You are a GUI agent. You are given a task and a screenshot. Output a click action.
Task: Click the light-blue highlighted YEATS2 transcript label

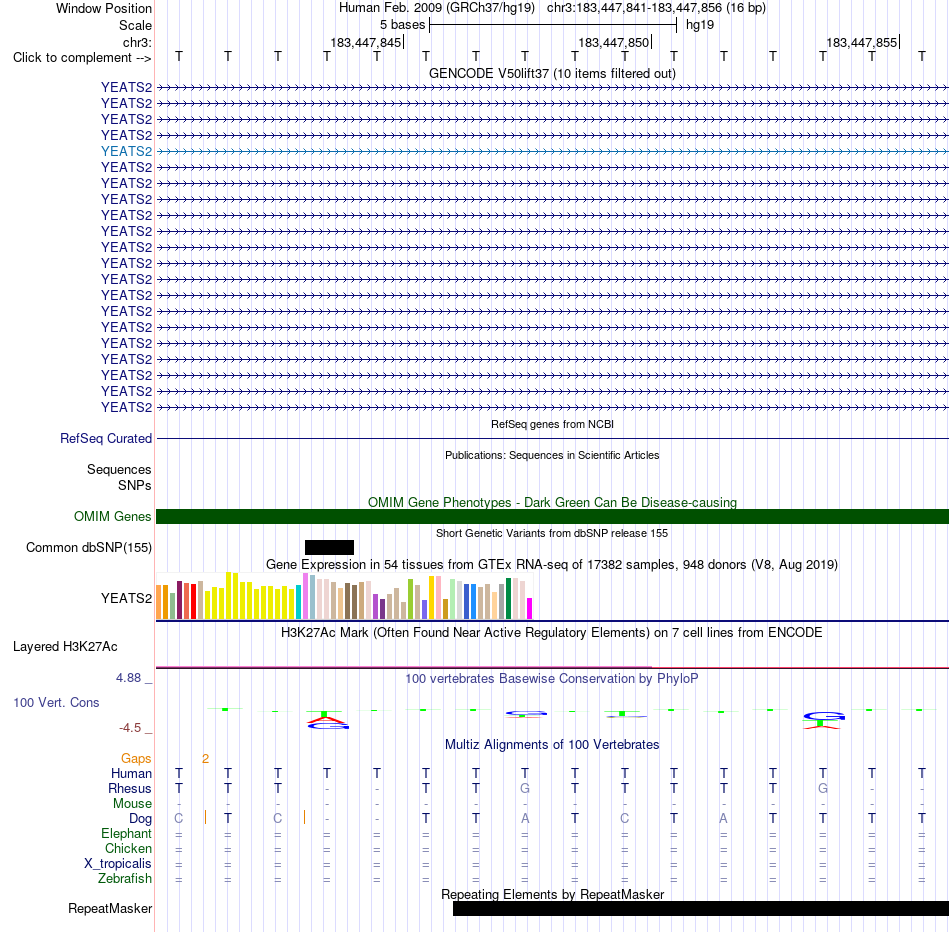click(126, 151)
